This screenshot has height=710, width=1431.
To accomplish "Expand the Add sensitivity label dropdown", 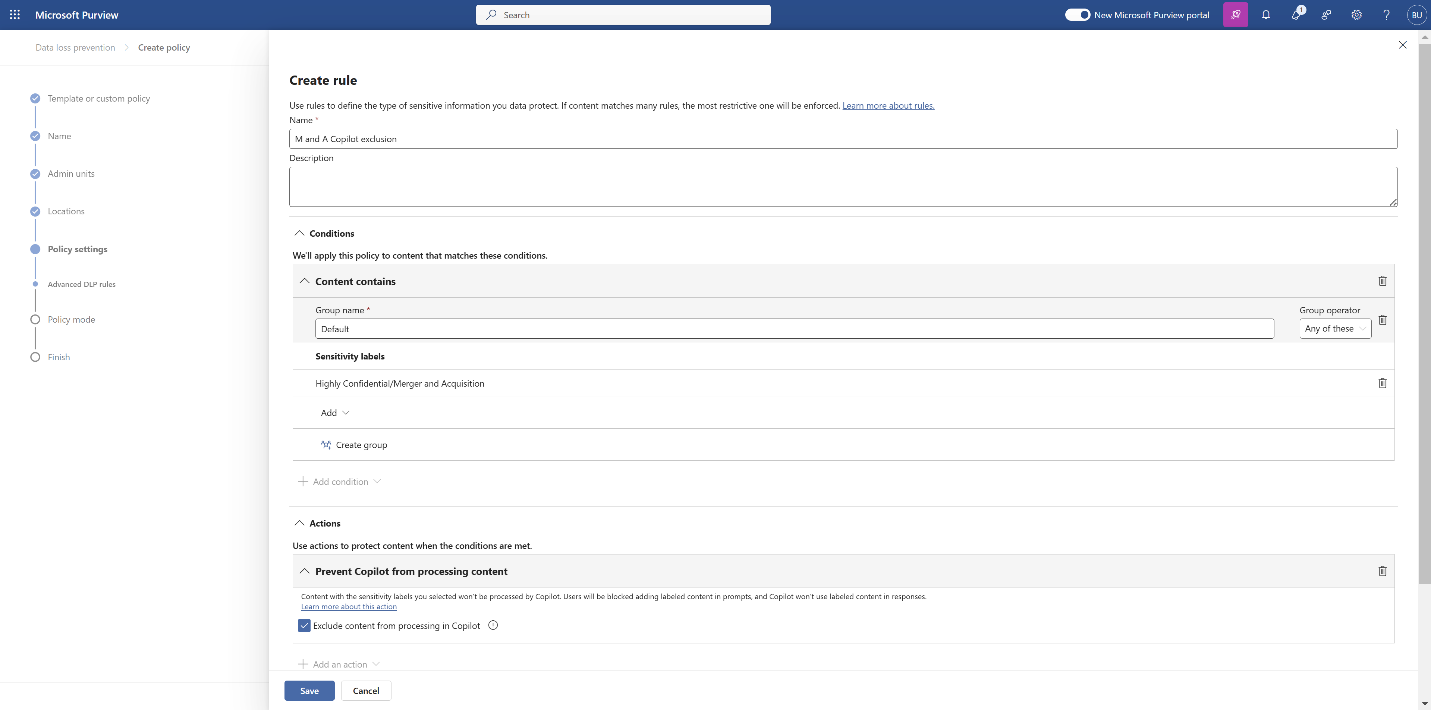I will click(x=335, y=413).
